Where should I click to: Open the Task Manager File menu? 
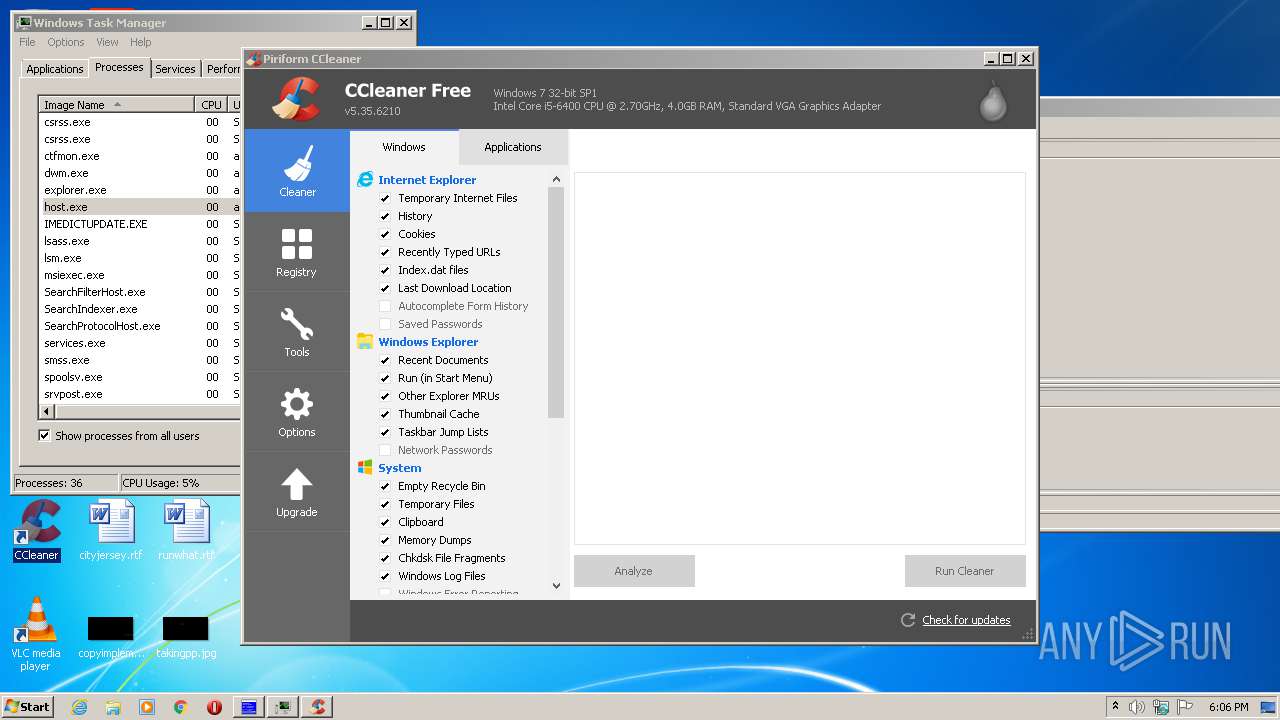[27, 42]
